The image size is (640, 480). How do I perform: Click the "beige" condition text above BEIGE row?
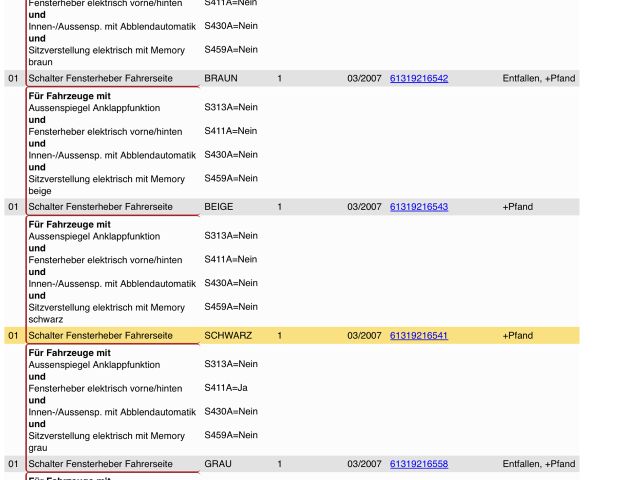pos(40,191)
